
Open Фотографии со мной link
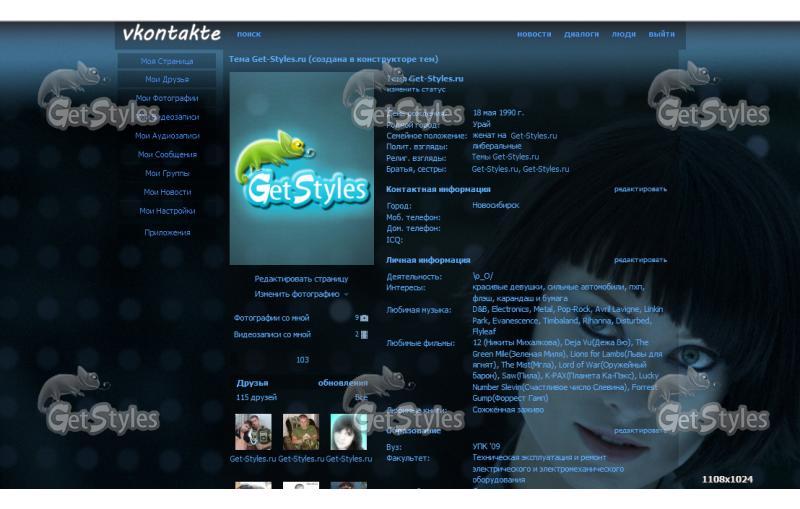pos(271,318)
